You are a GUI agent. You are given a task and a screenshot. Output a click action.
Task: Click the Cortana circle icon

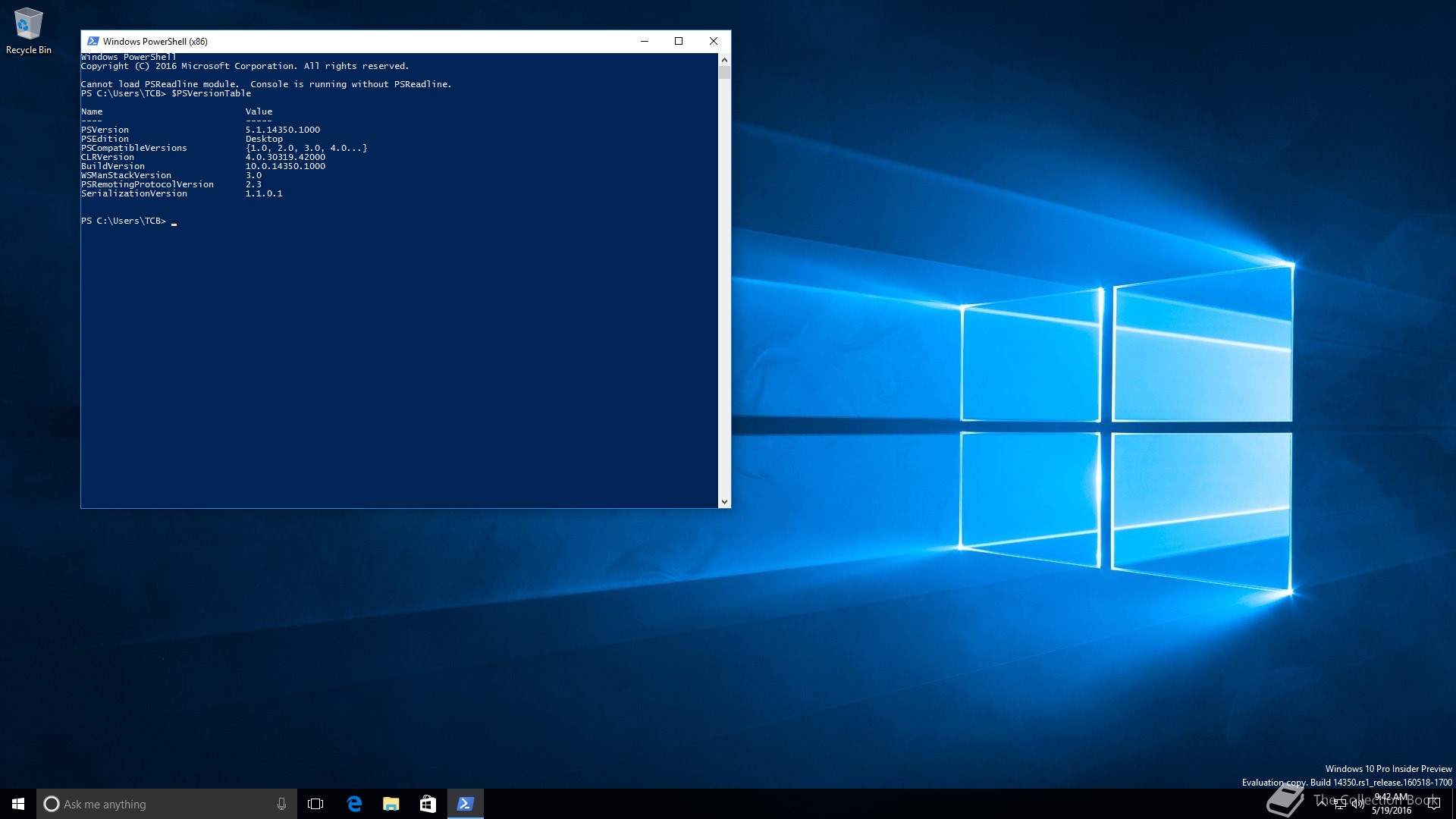pyautogui.click(x=51, y=804)
